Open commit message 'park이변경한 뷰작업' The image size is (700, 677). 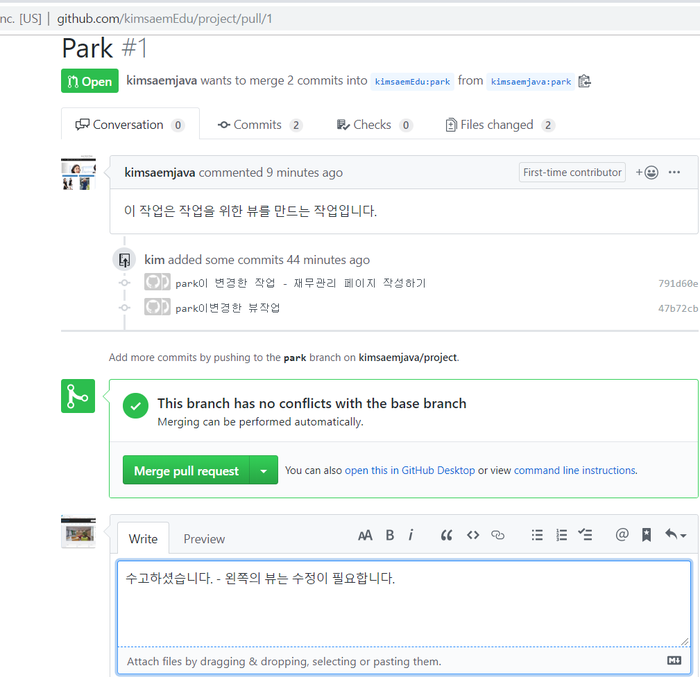tap(227, 308)
